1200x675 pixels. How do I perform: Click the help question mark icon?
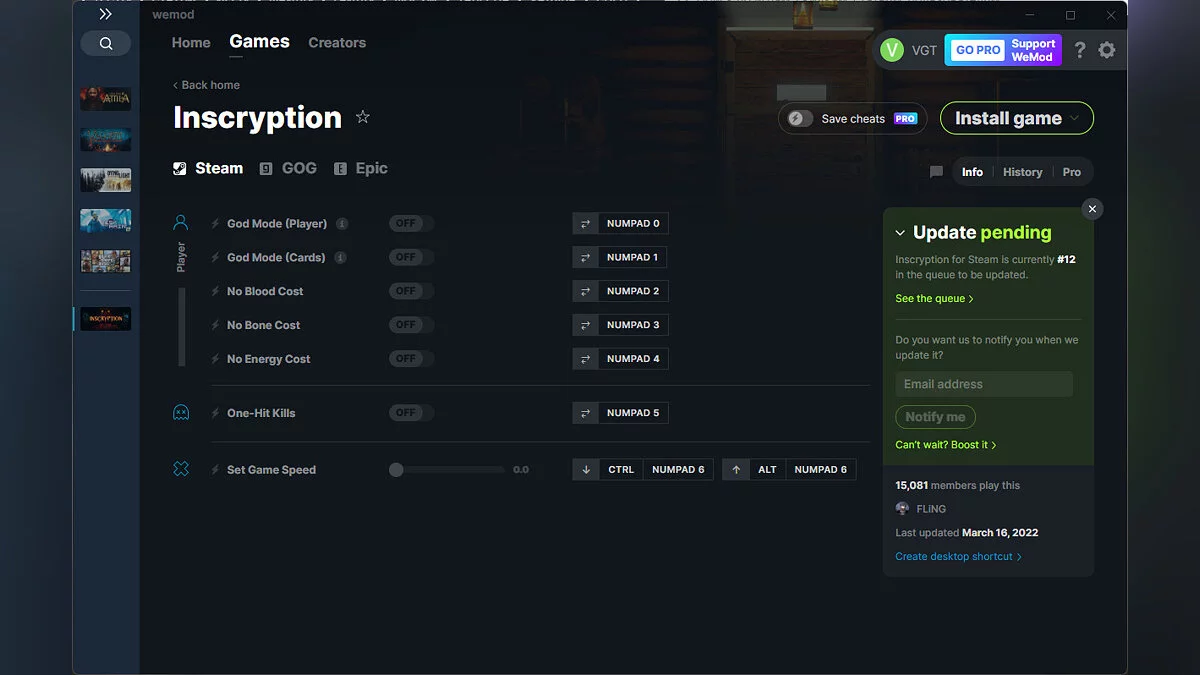point(1079,49)
